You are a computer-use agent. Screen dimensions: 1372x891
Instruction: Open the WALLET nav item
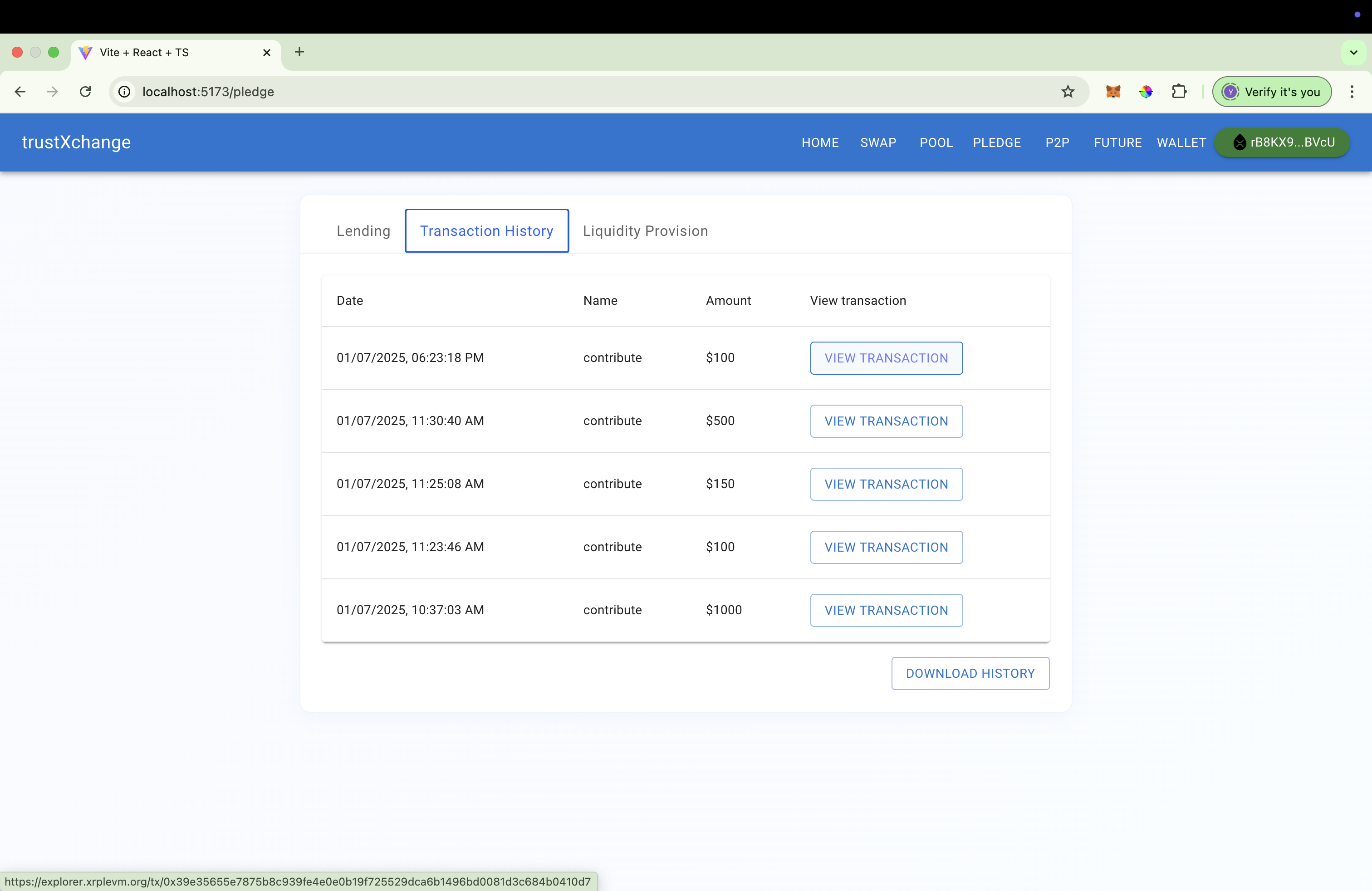(1181, 142)
